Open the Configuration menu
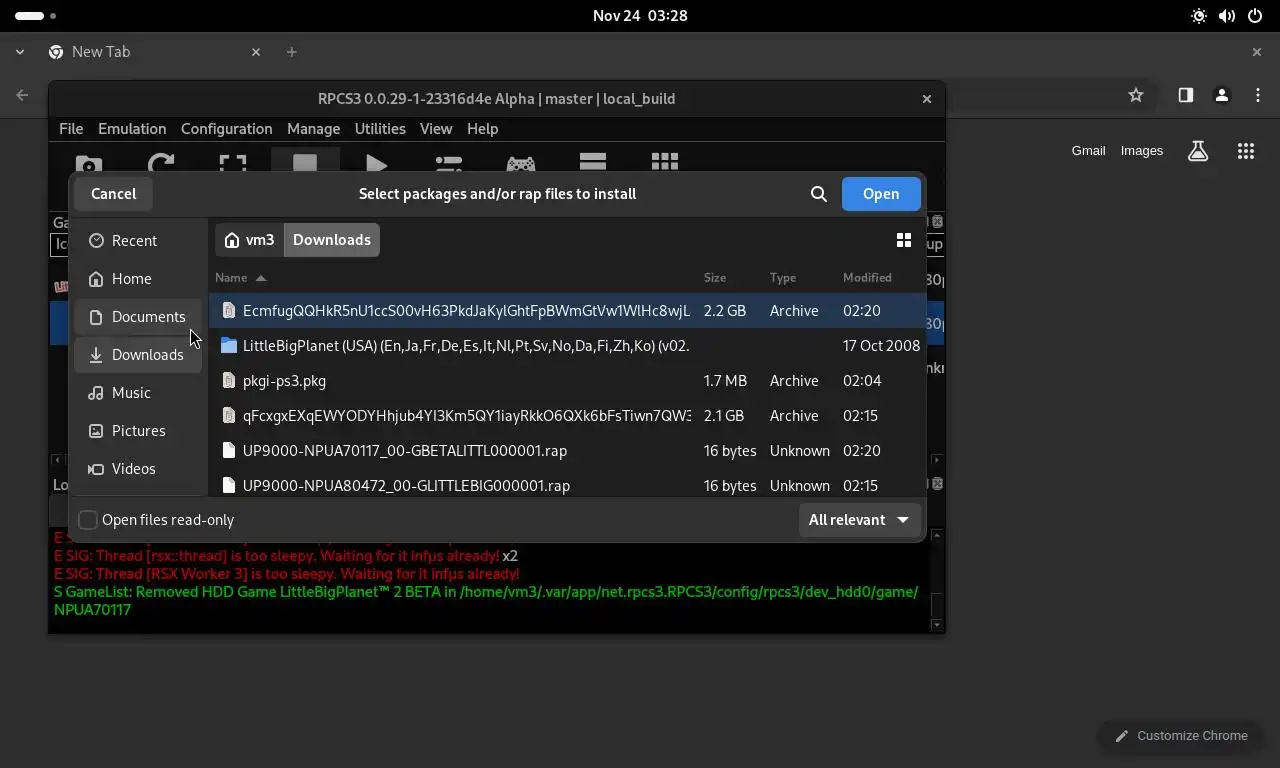Viewport: 1280px width, 768px height. (x=227, y=129)
